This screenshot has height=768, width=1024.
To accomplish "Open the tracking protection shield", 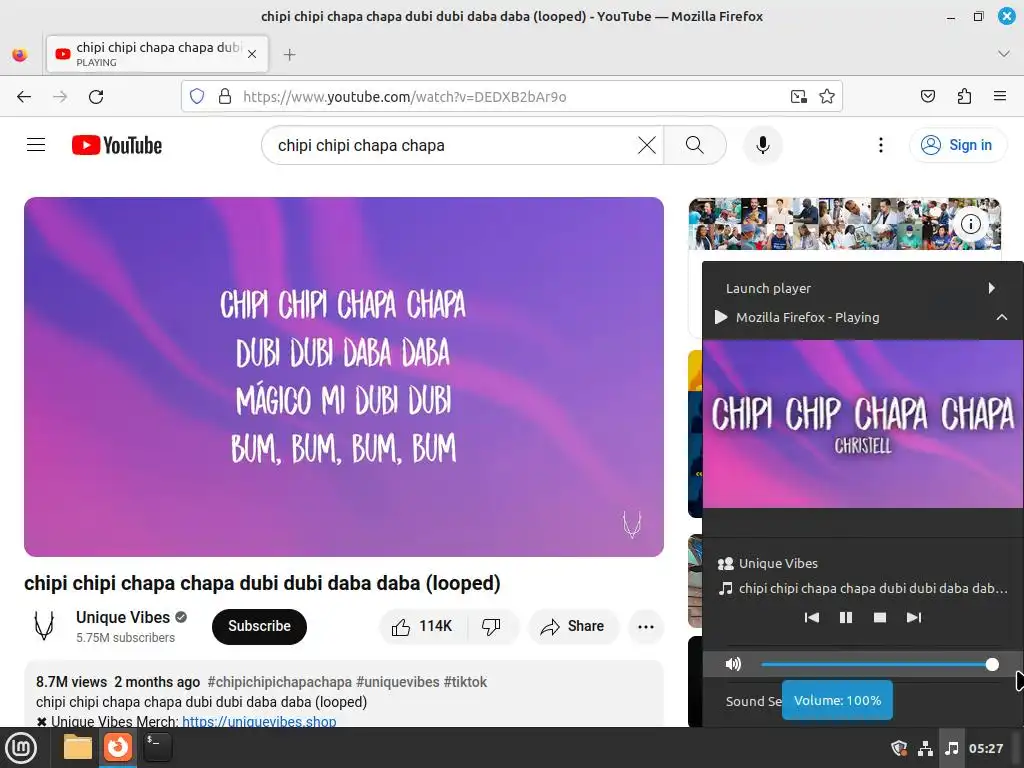I will [197, 97].
